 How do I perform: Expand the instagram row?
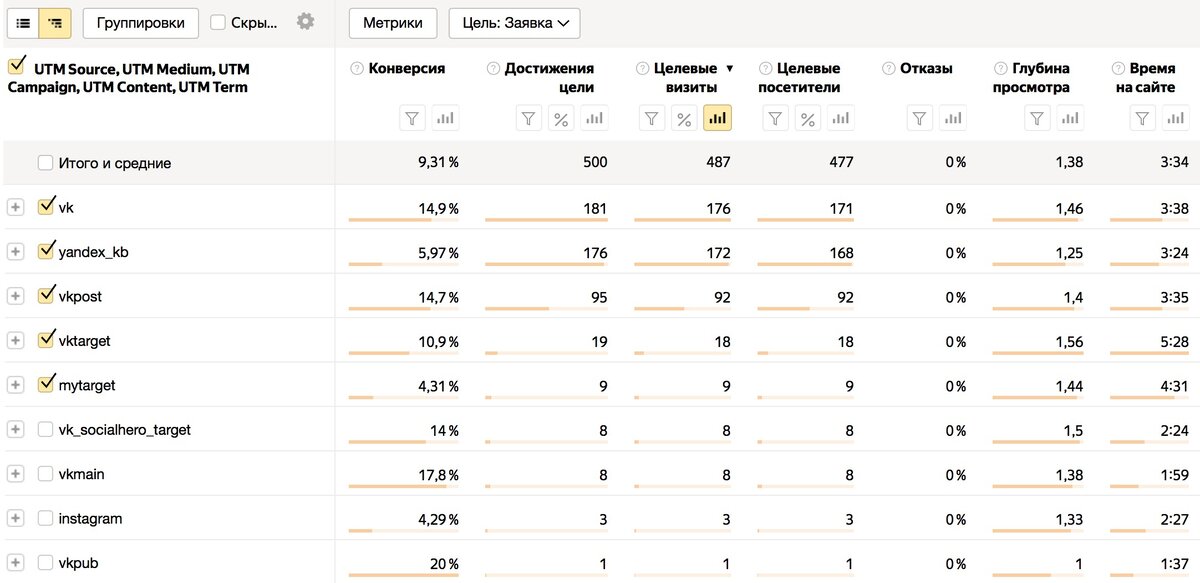click(15, 519)
